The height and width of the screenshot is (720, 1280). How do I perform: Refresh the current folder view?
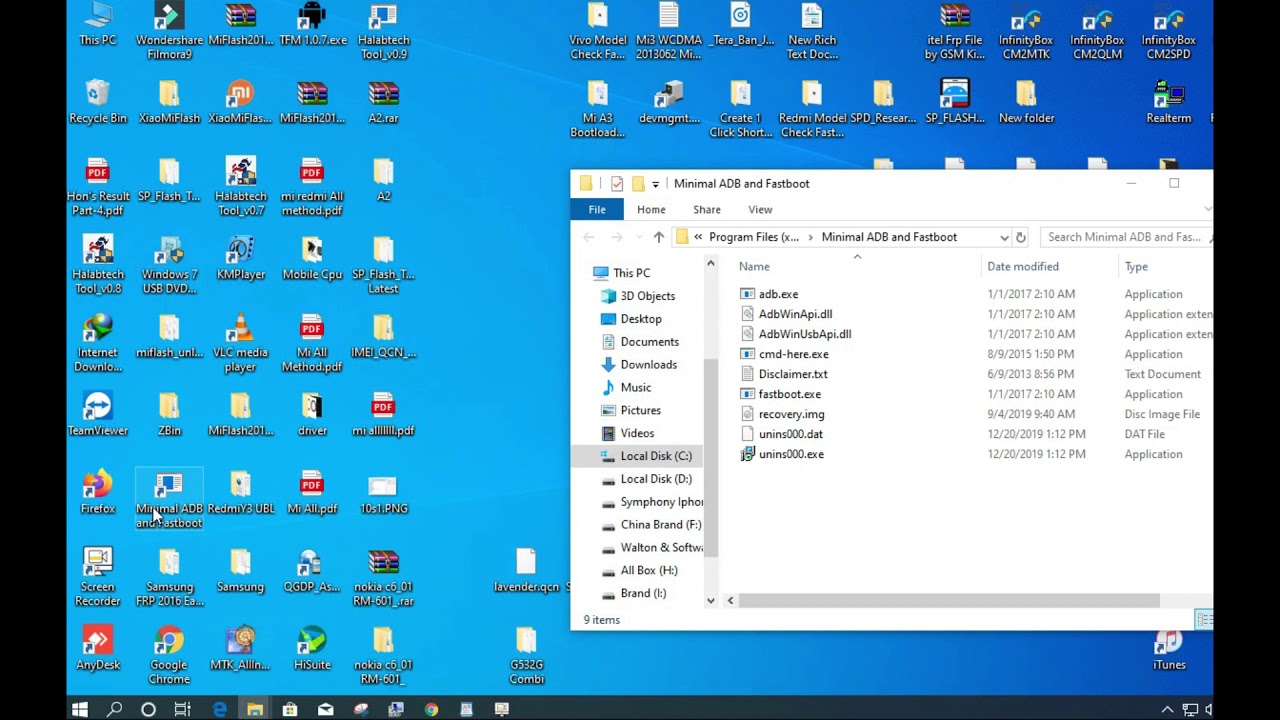click(x=1021, y=237)
